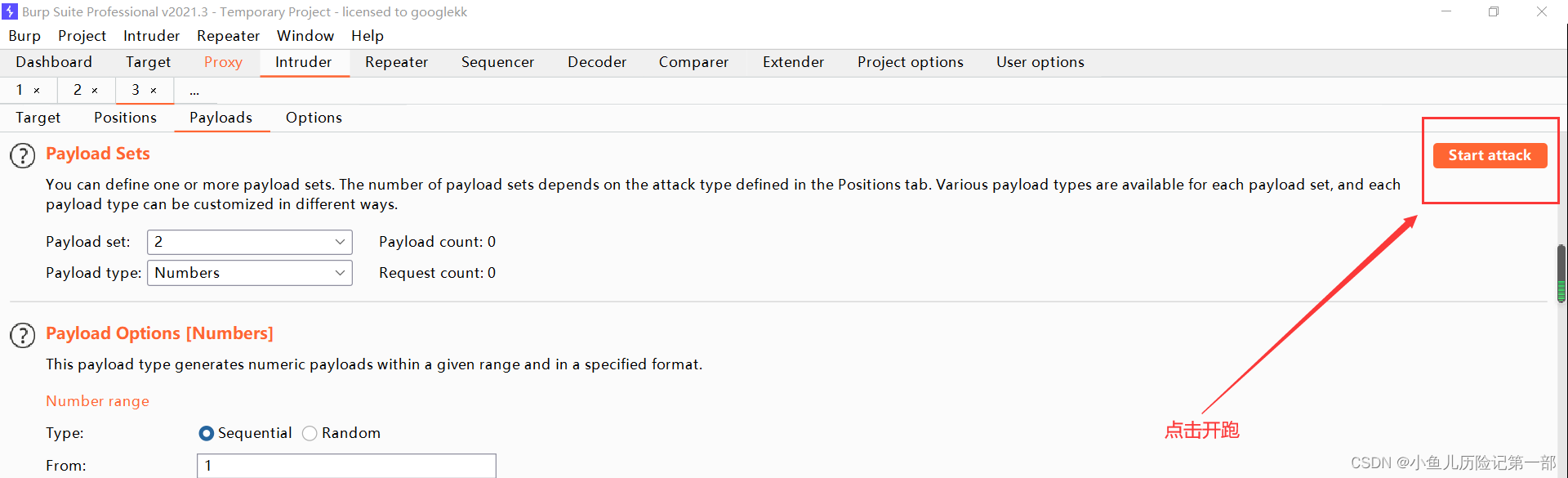Click the From number input field
1568x478 pixels.
[346, 466]
